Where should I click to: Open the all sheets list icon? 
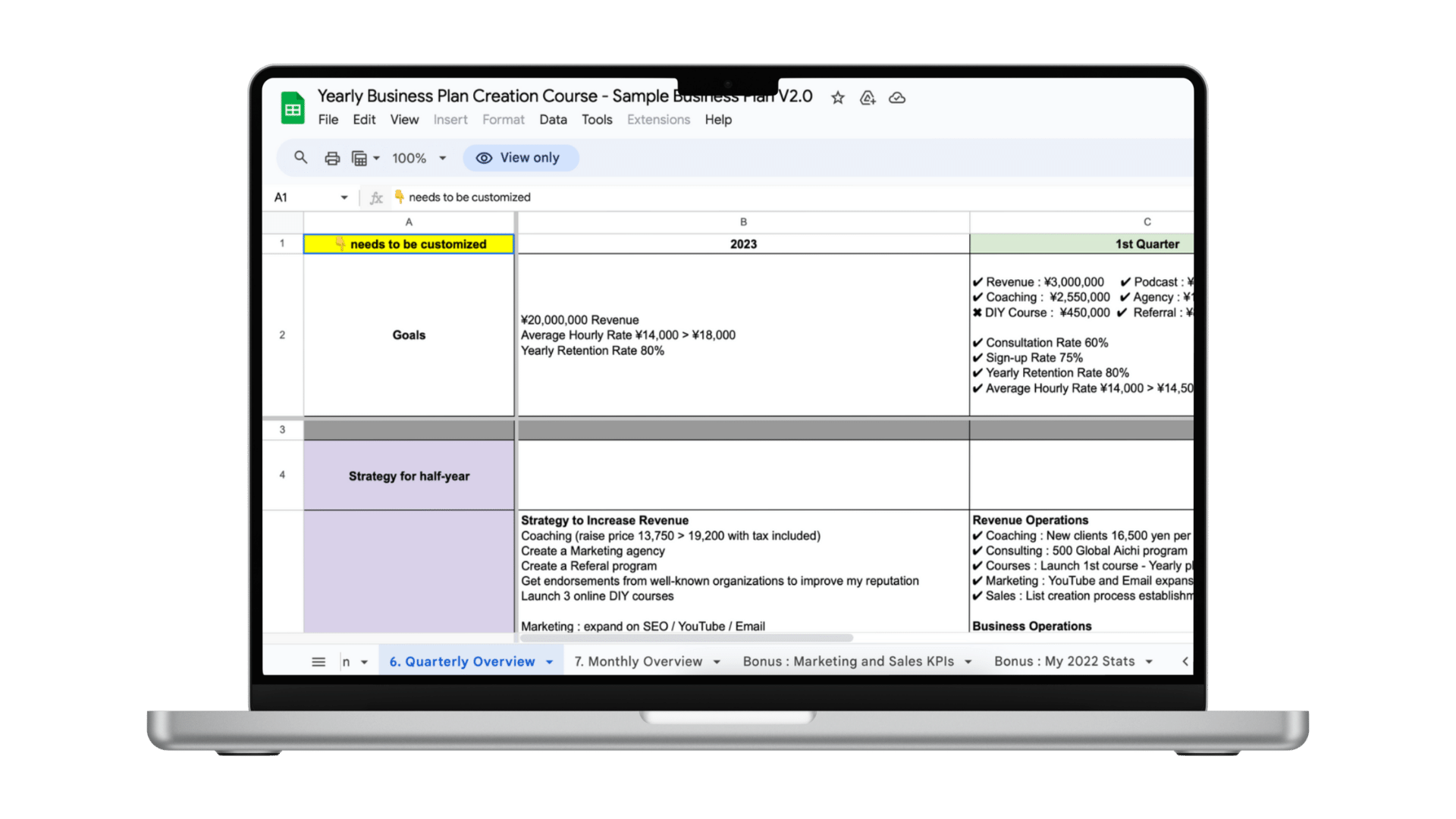click(318, 662)
